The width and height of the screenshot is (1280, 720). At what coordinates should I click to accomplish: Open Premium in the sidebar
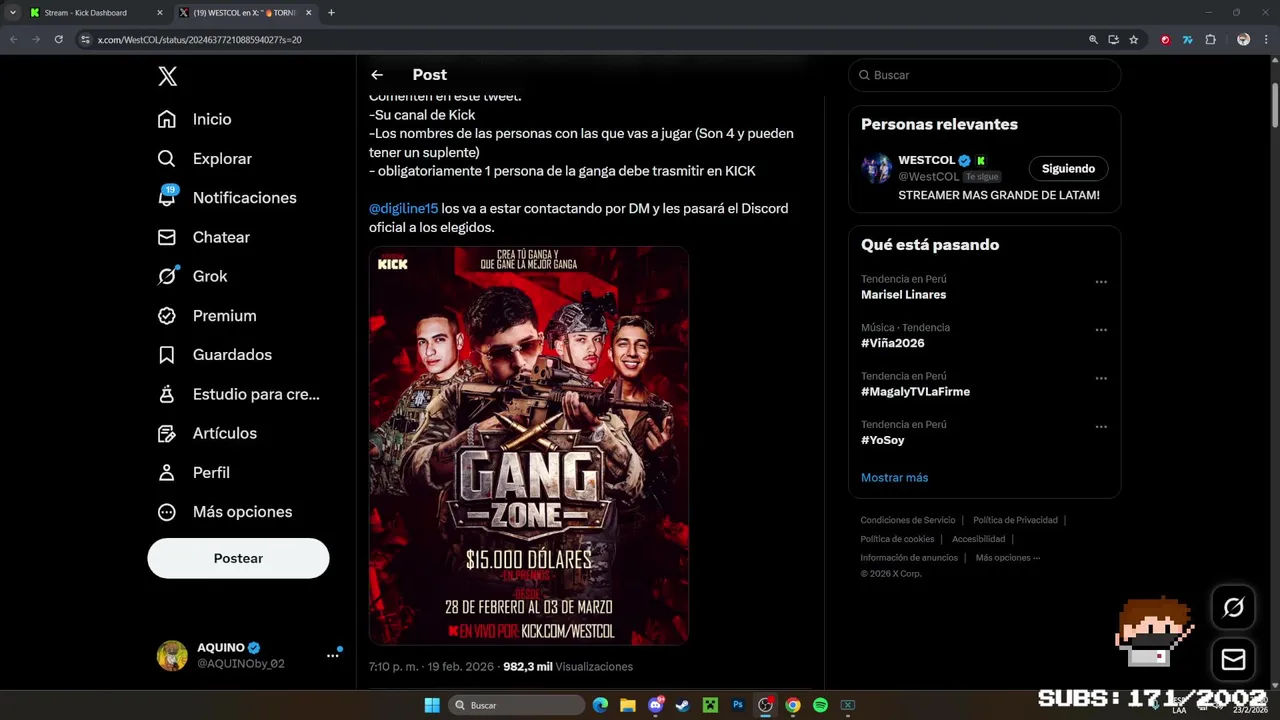207,316
